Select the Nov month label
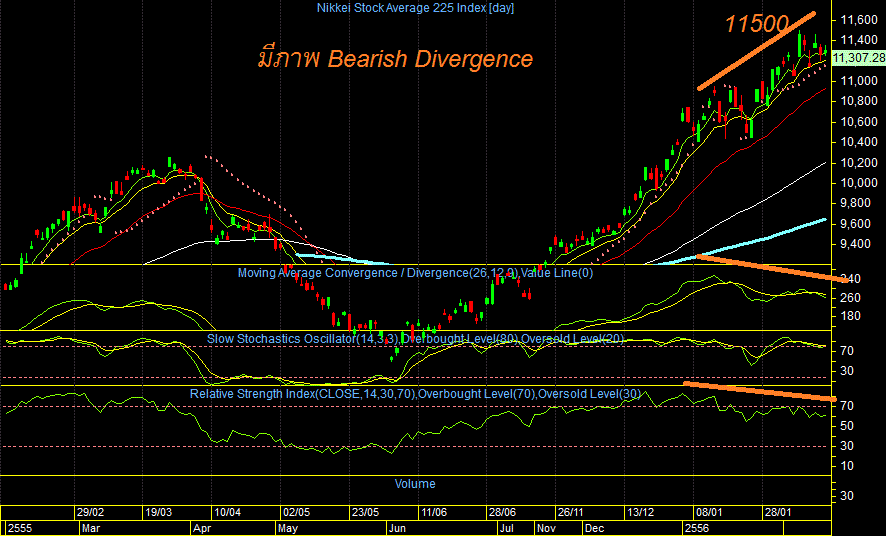 [x=546, y=528]
